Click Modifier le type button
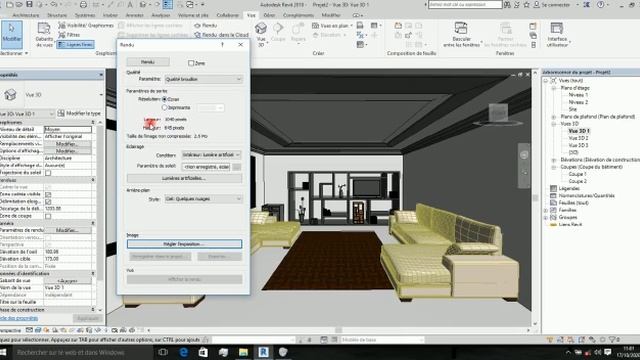640x360 pixels. click(79, 113)
